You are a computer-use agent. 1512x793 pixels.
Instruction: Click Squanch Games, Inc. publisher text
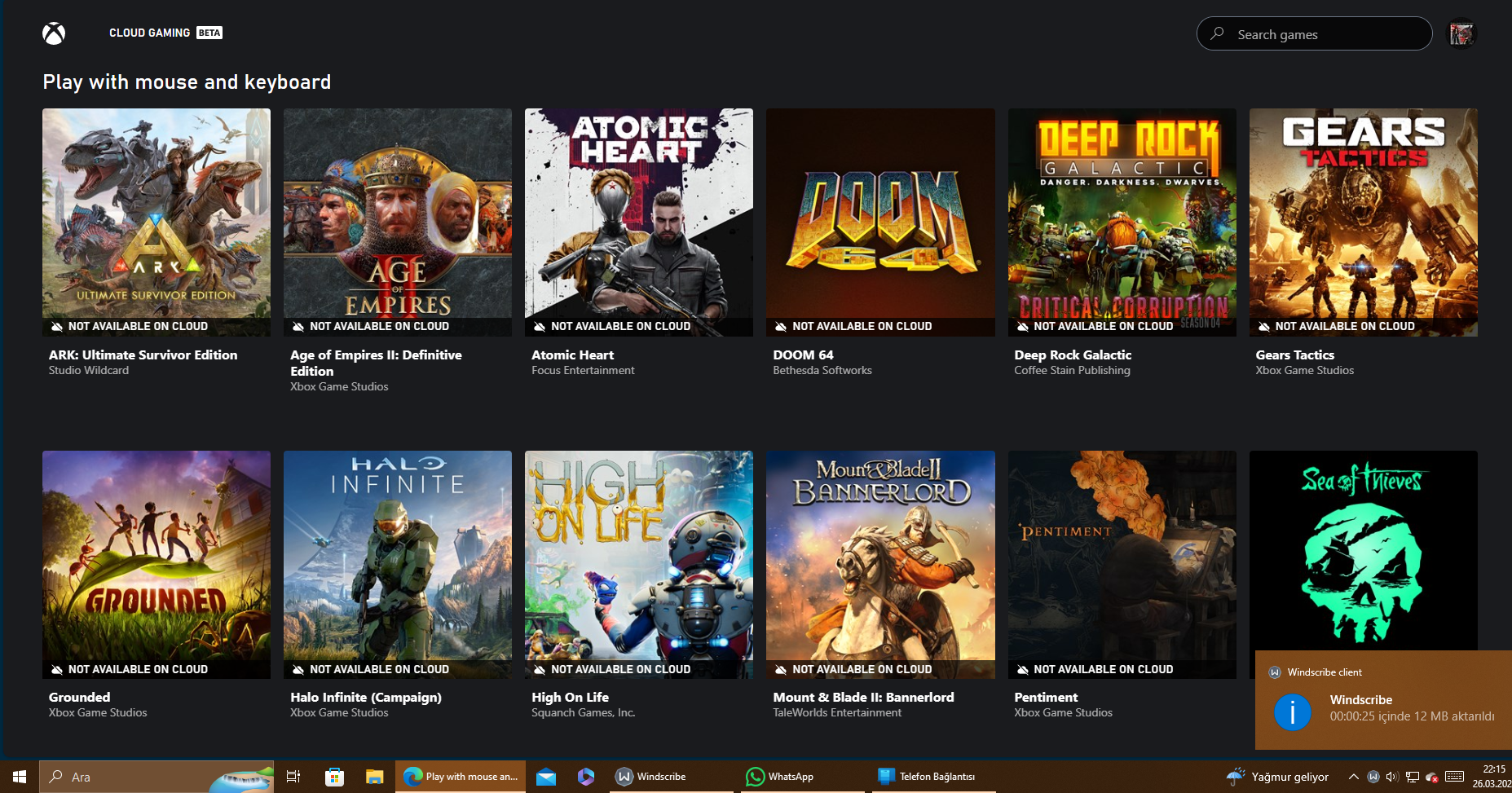click(583, 712)
